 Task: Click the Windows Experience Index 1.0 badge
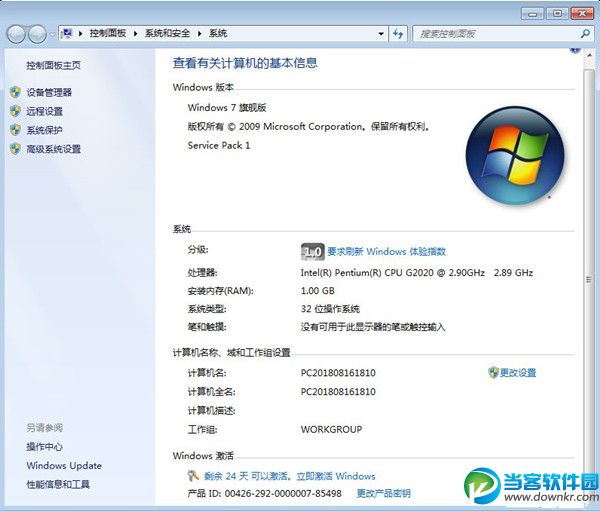[x=313, y=252]
